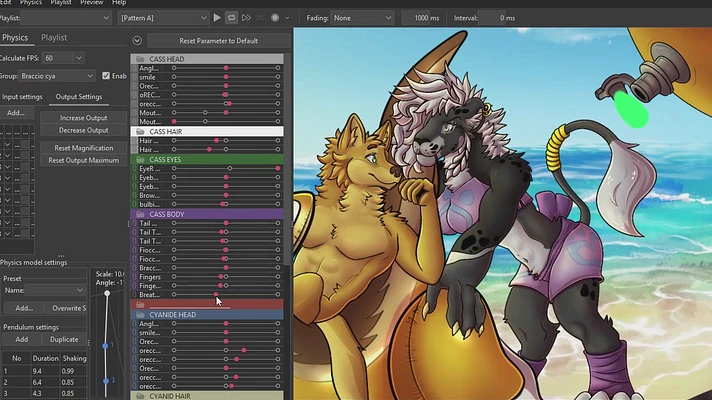Click the icon left of smile in CASS HEAD
Image resolution: width=712 pixels, height=400 pixels.
tap(134, 77)
